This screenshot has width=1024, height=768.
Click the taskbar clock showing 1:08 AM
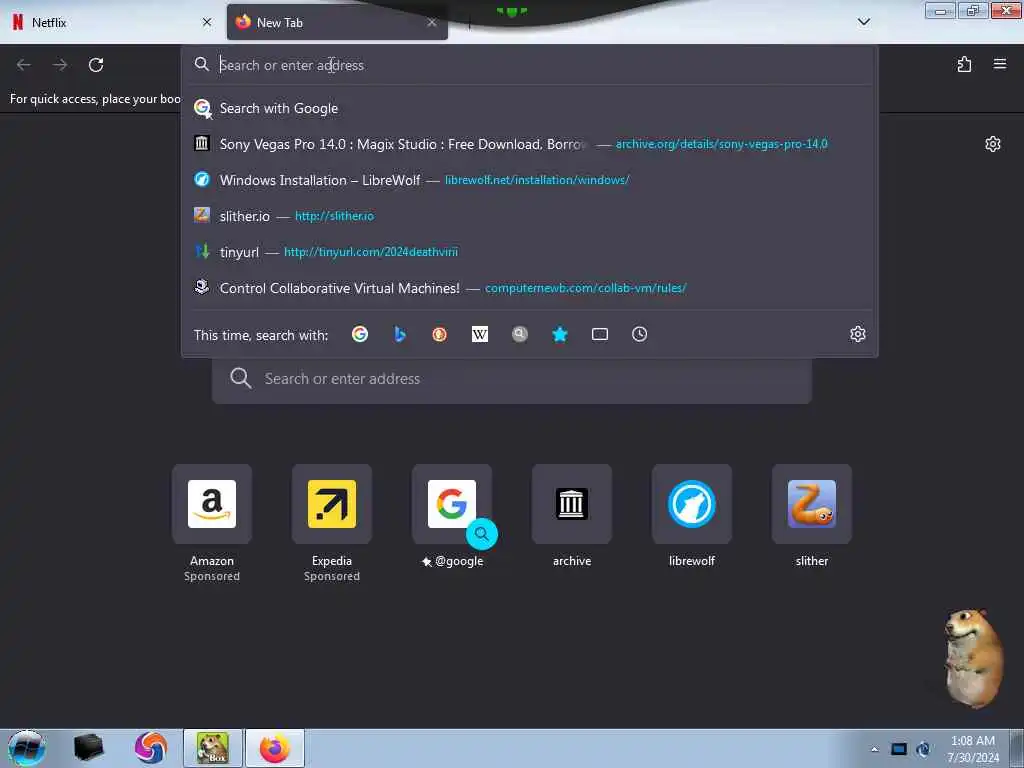(x=973, y=749)
